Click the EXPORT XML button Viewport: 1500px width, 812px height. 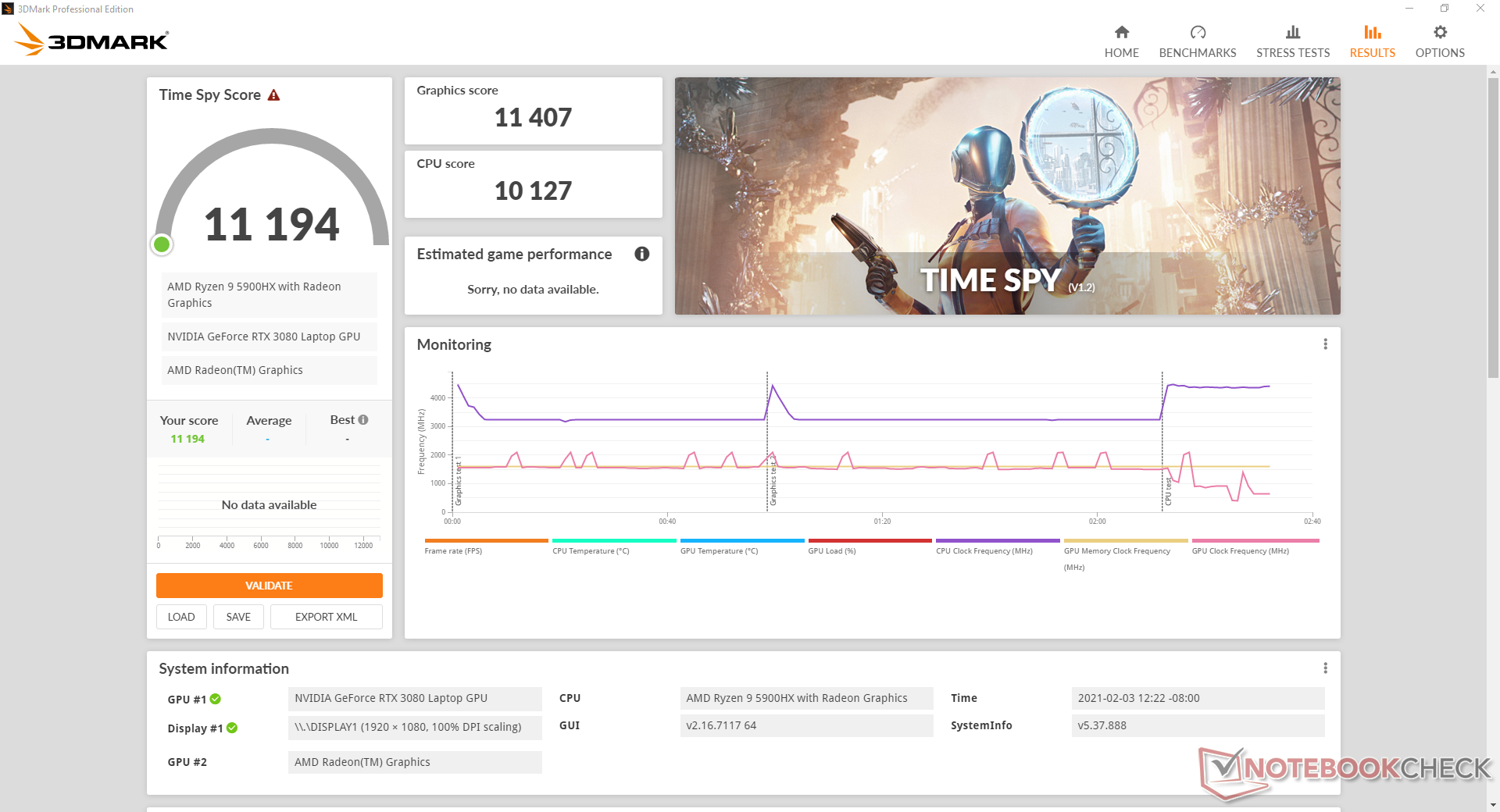326,617
